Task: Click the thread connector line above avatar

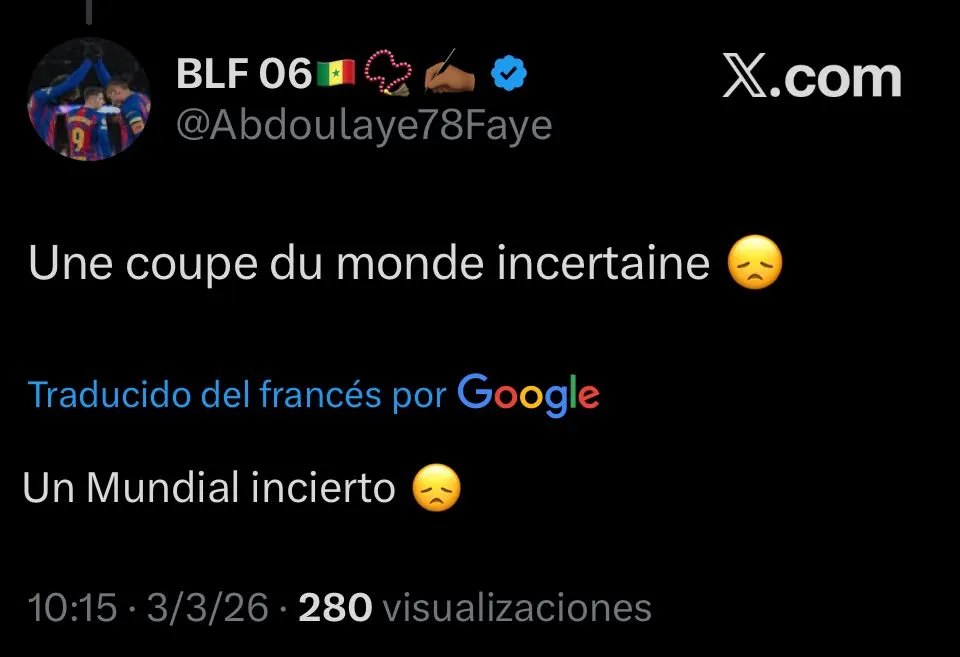Action: point(89,12)
